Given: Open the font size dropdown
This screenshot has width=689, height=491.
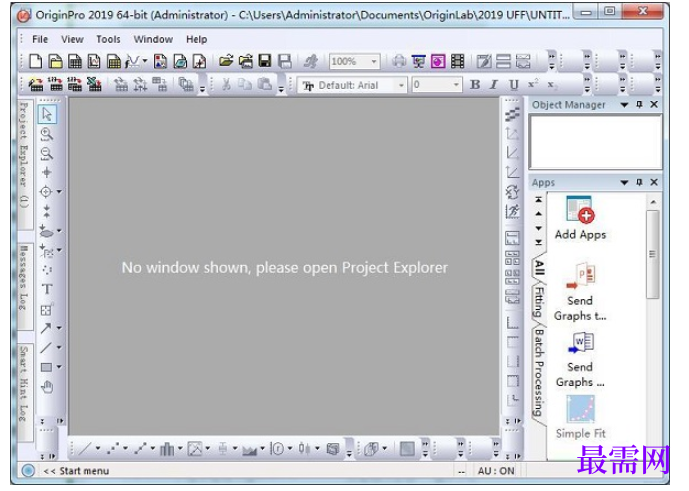Looking at the screenshot, I should pyautogui.click(x=457, y=84).
